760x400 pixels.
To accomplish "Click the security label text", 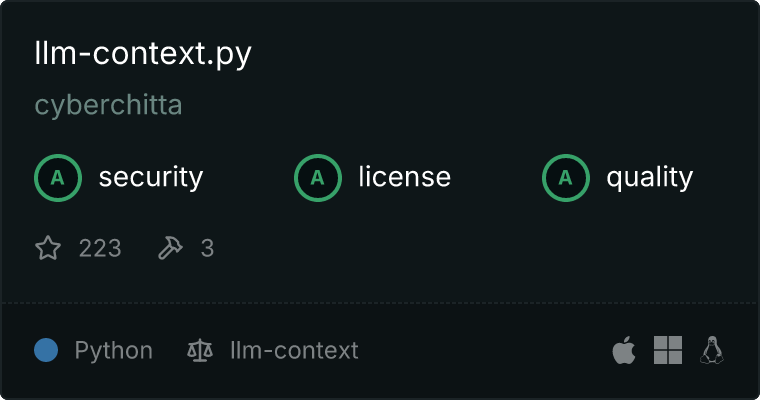I will 151,177.
